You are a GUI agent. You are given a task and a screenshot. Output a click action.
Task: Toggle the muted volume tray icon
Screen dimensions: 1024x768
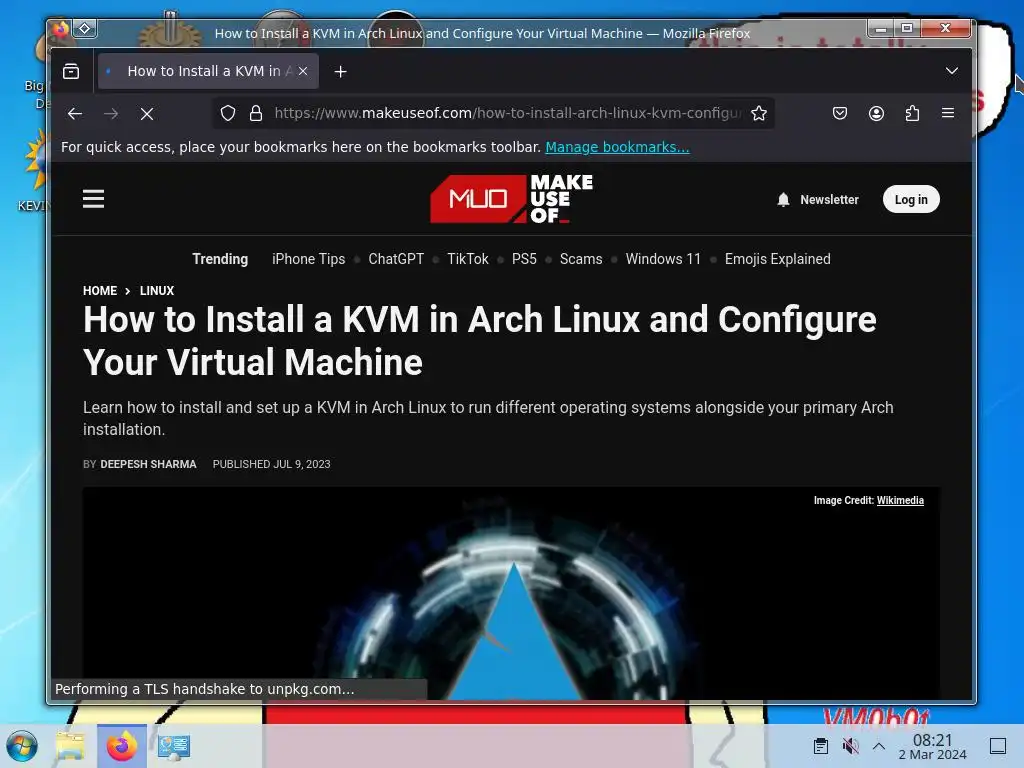[850, 746]
